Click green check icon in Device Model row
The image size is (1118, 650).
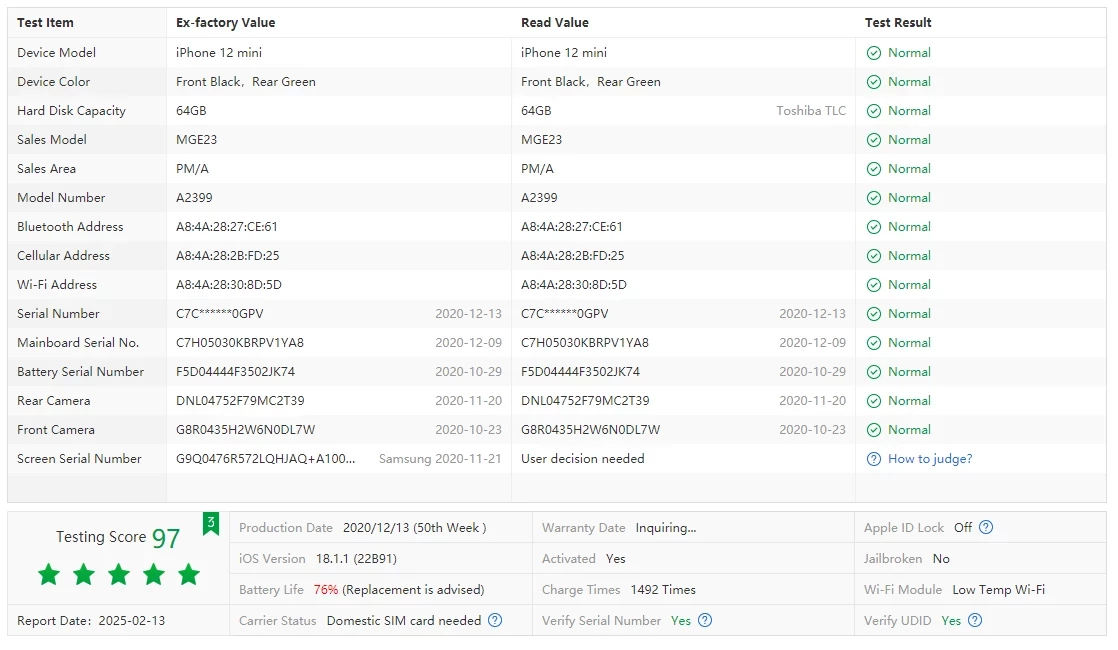[873, 53]
